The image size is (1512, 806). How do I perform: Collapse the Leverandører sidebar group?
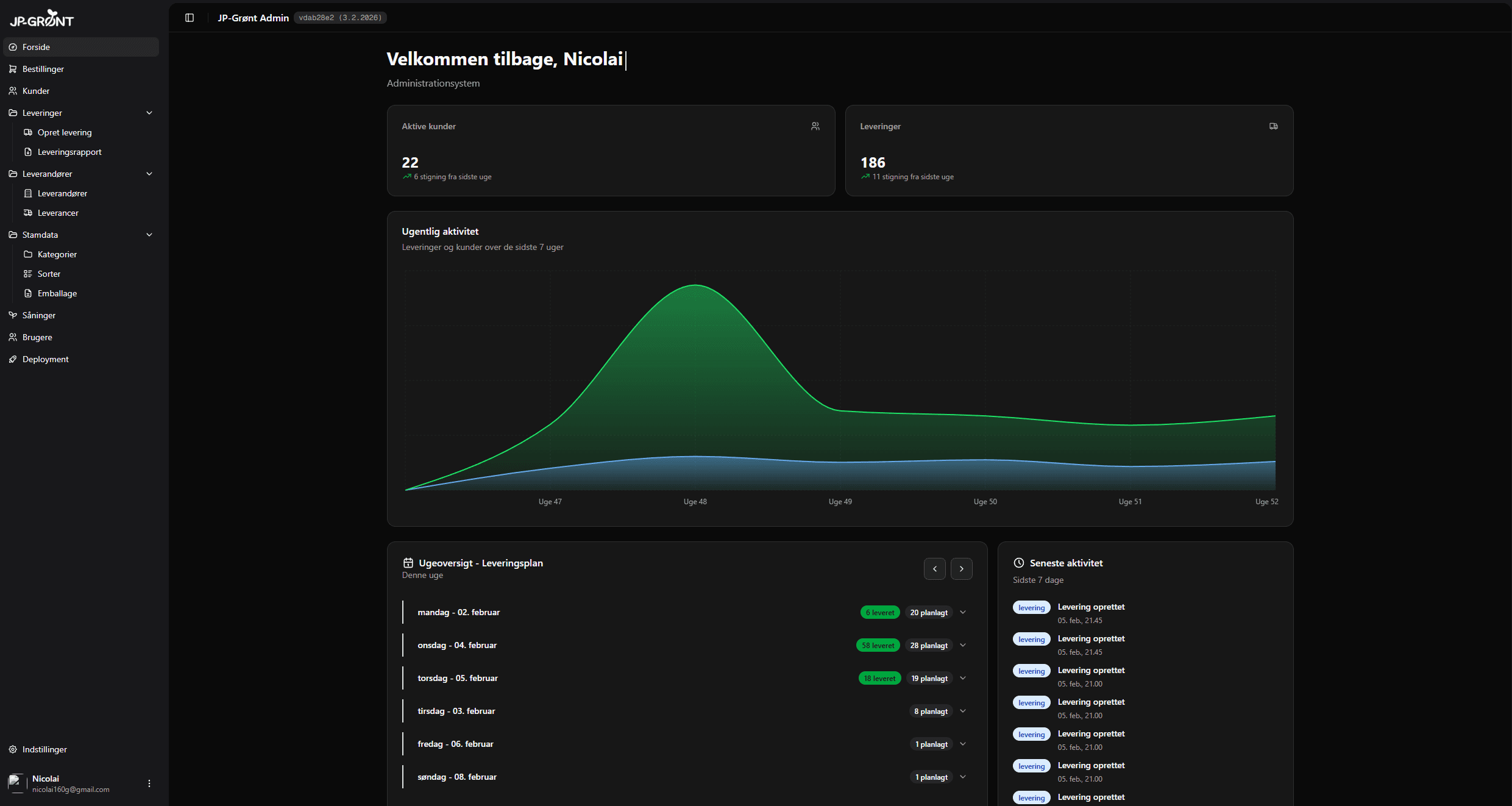(x=149, y=174)
